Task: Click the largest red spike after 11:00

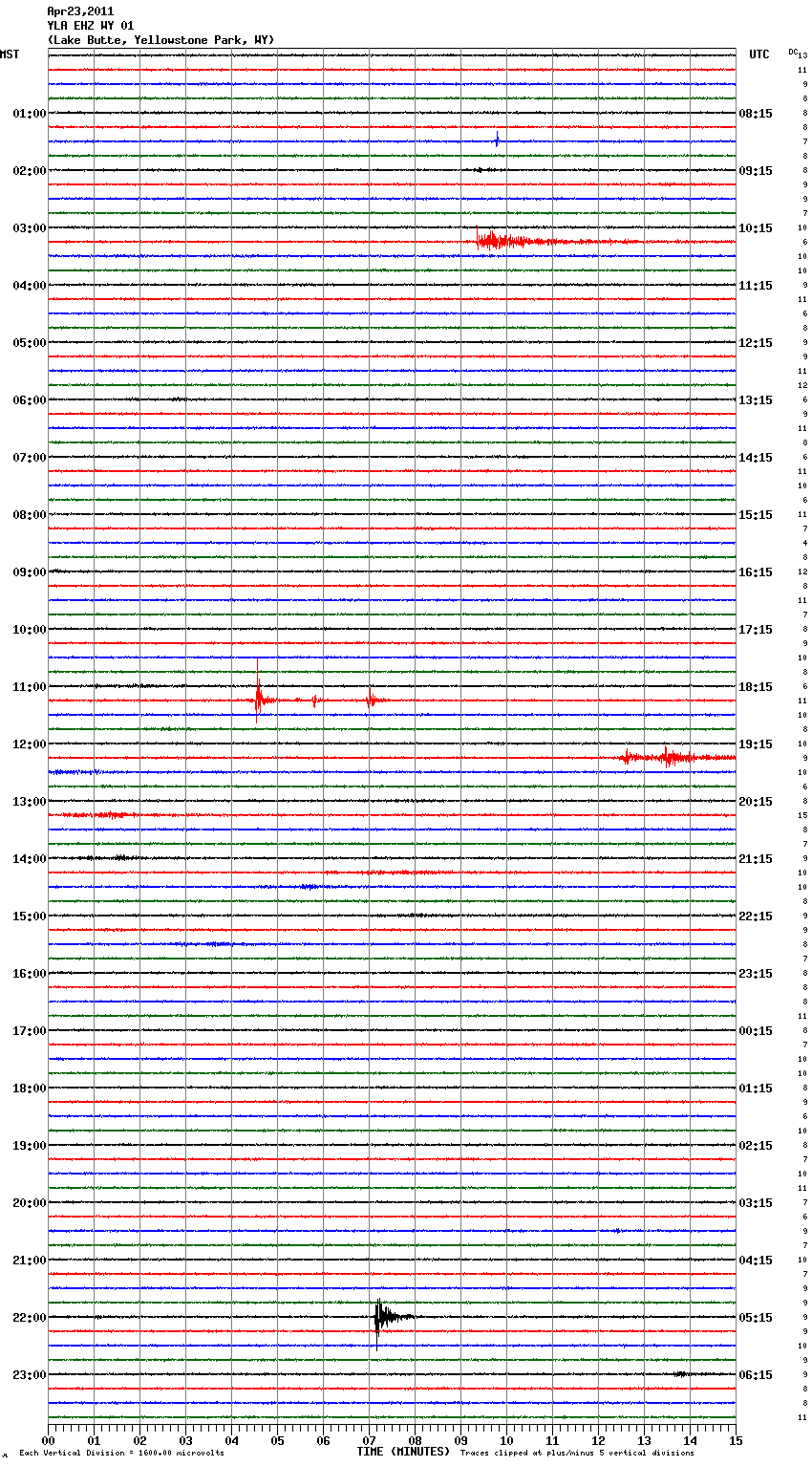Action: [258, 700]
